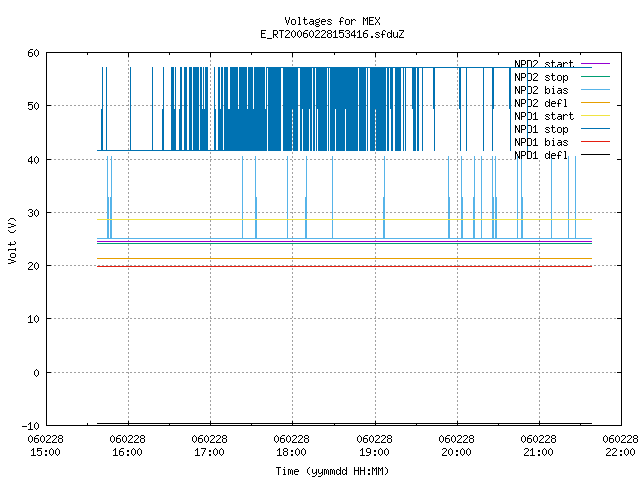Image resolution: width=640 pixels, height=480 pixels.
Task: Select the NPD2 bias legend label
Action: (x=541, y=90)
